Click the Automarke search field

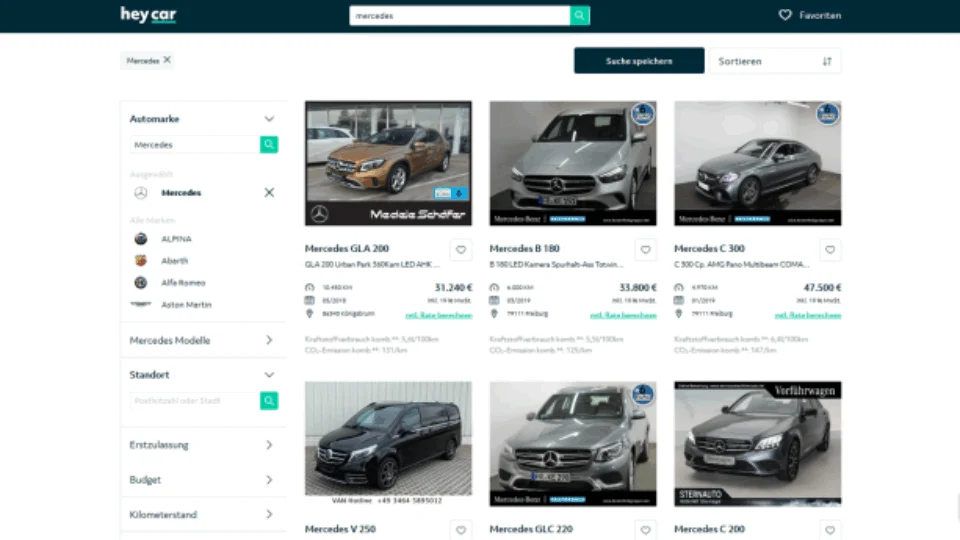195,144
